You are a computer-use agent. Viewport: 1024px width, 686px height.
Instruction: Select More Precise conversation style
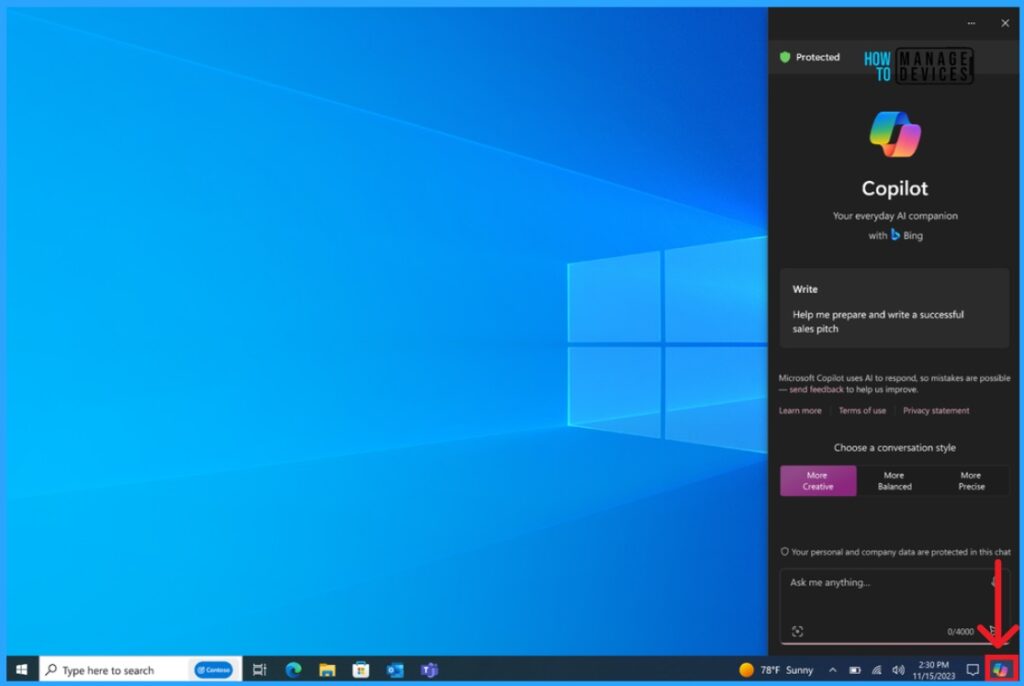click(x=971, y=481)
